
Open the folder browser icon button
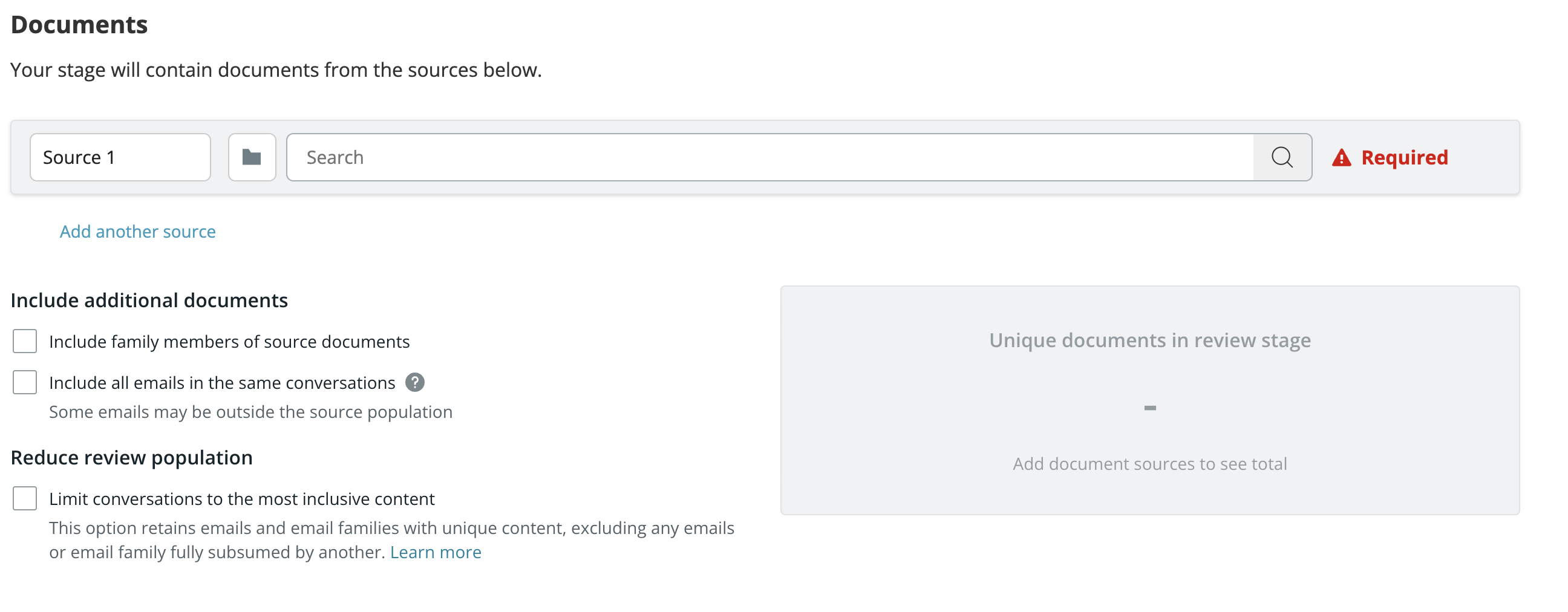252,158
